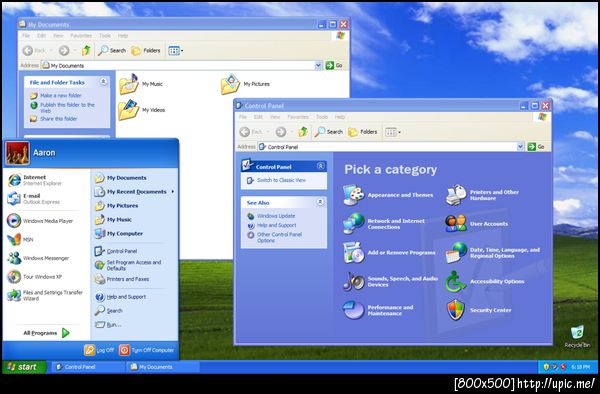Open Sounds, Speech, and Audio Devices icon

353,282
